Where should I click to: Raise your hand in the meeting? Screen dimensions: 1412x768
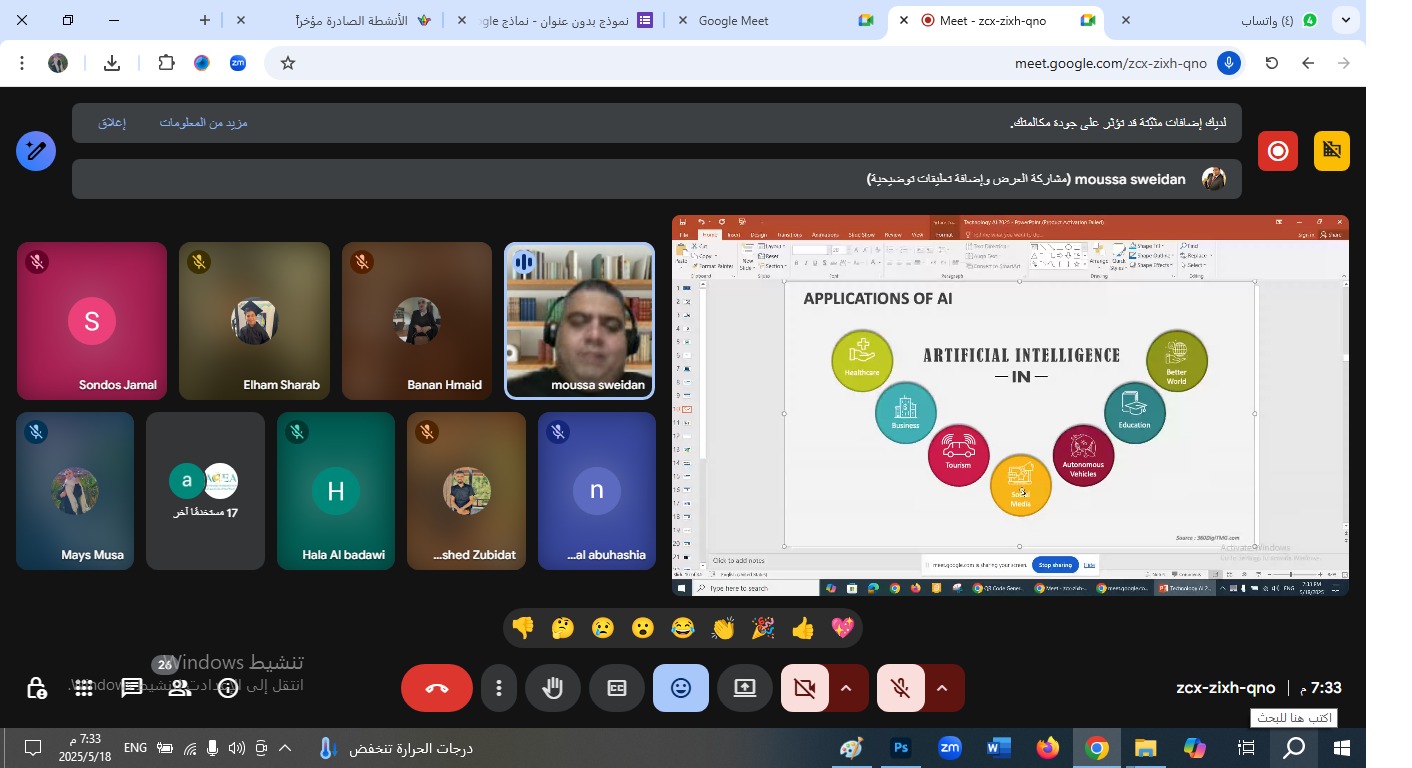click(553, 688)
